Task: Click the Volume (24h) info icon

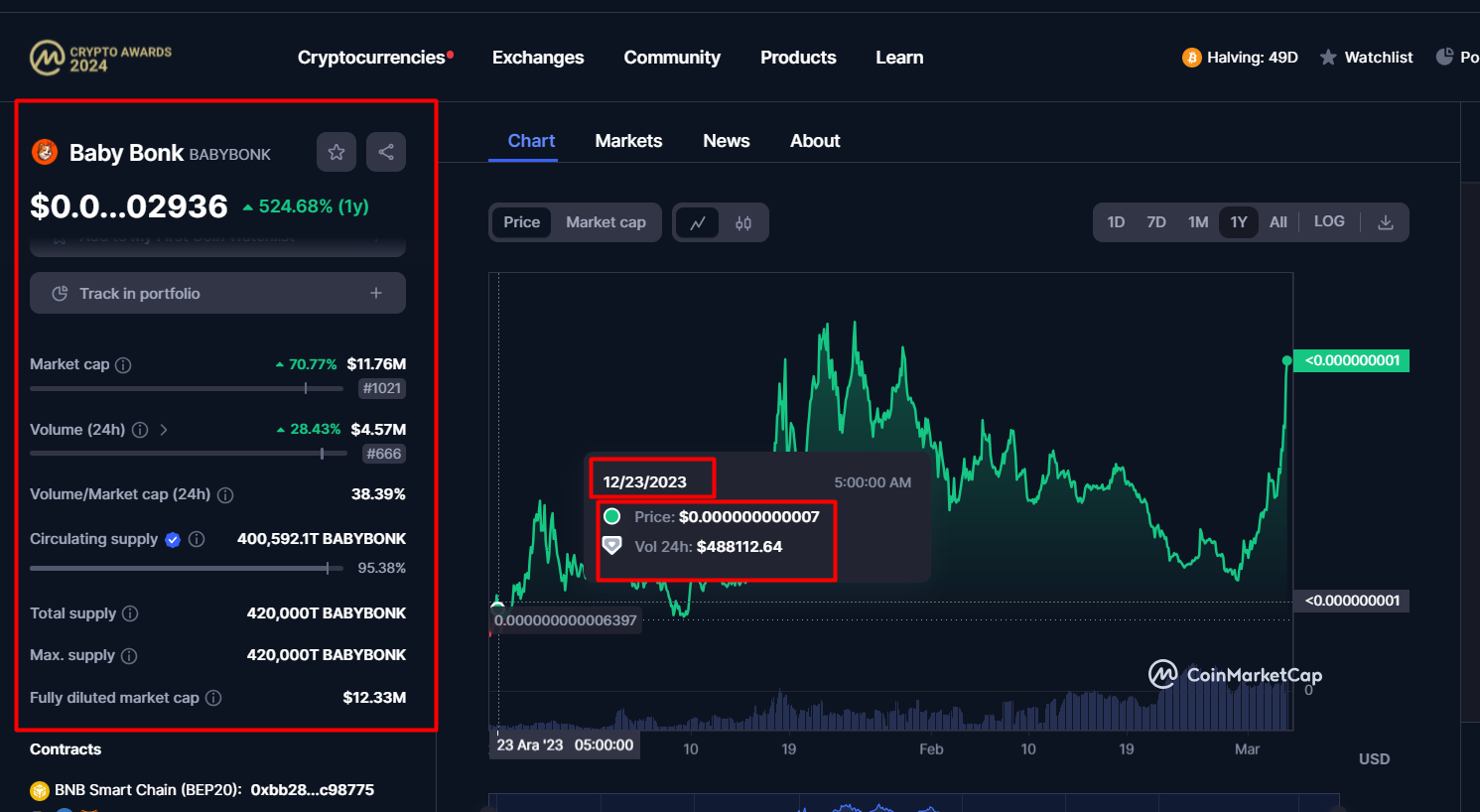Action: click(x=140, y=430)
